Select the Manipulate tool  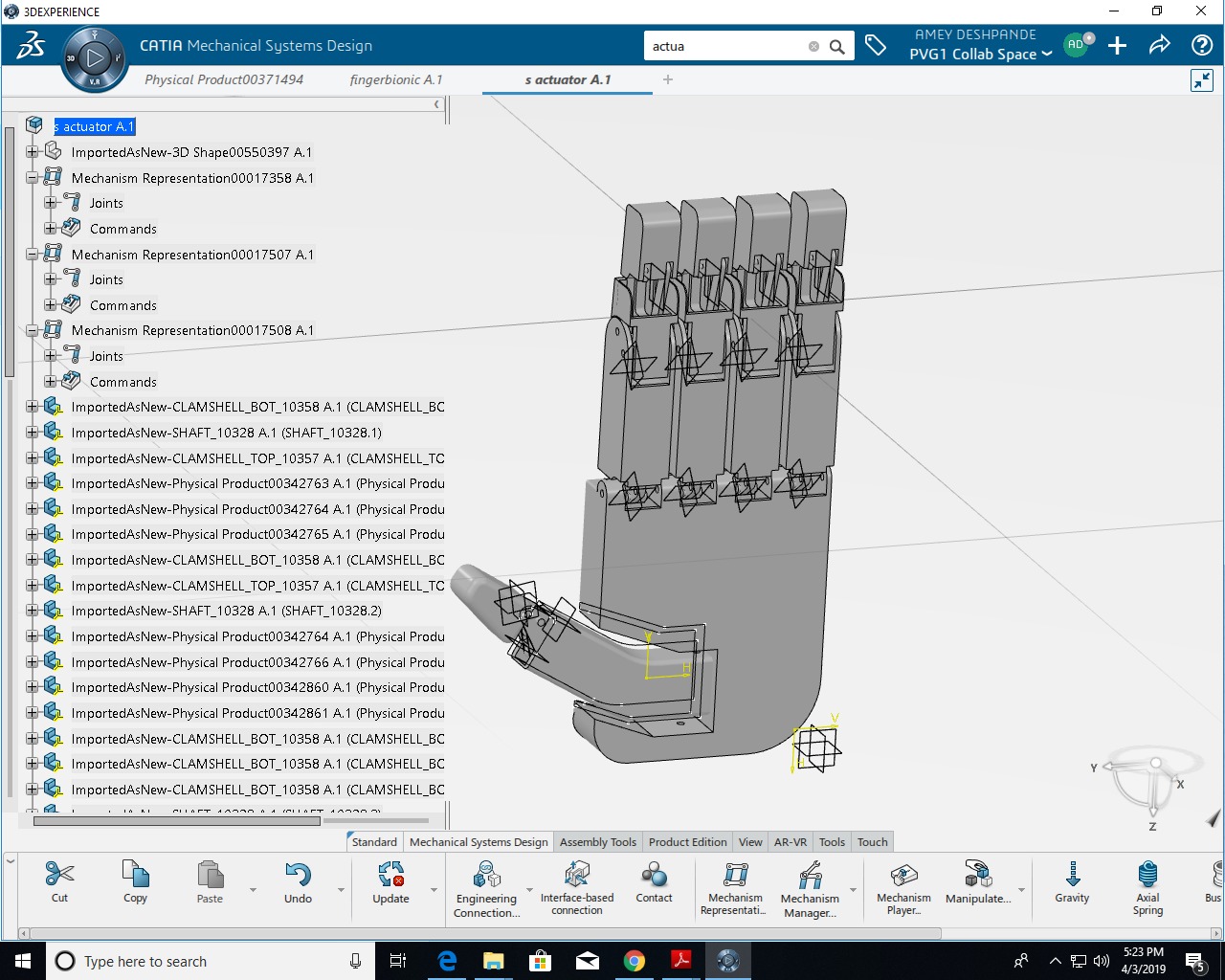coord(977,874)
